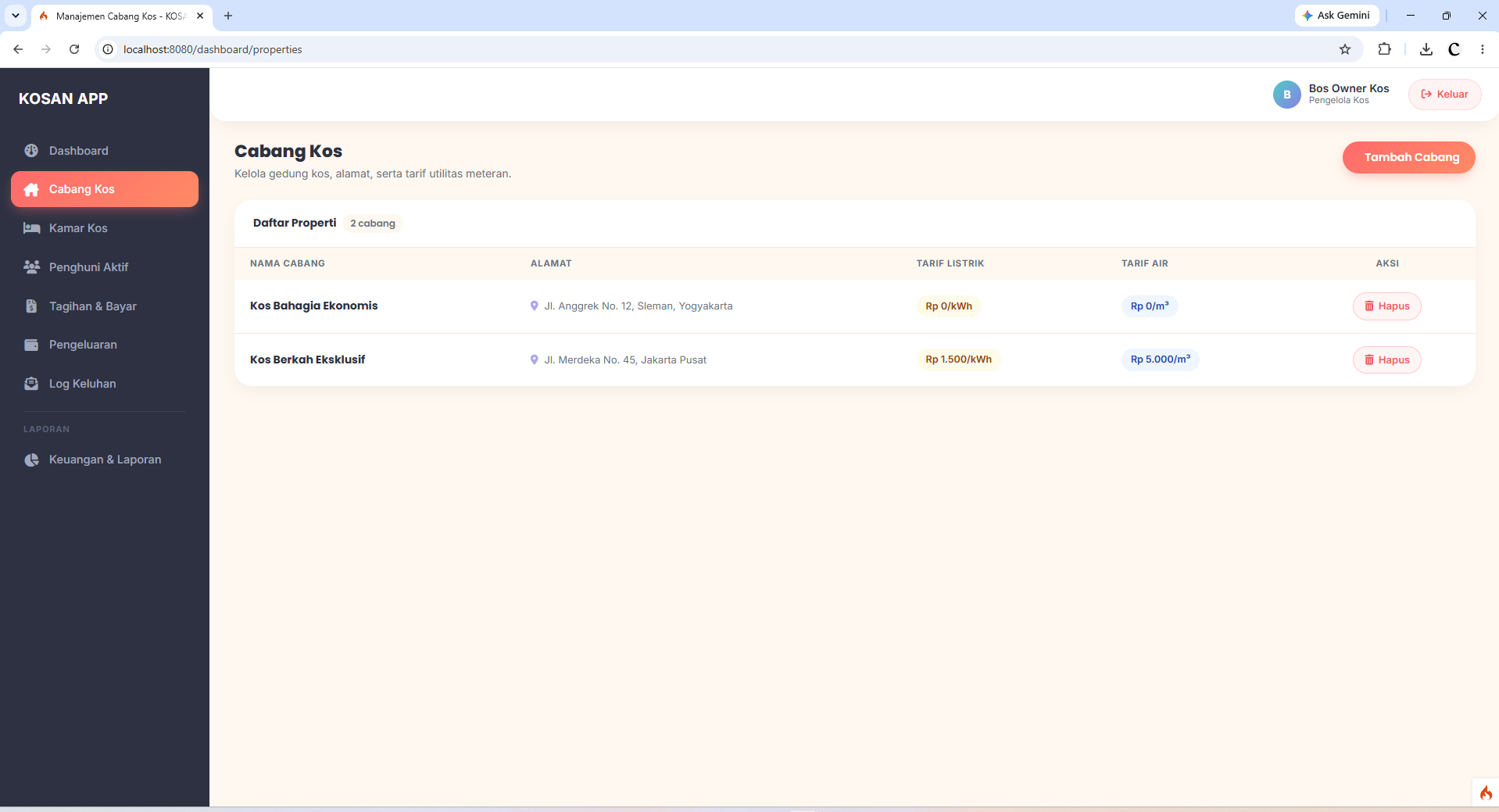1499x812 pixels.
Task: Click the envelope icon for Log Keluhan
Action: [x=31, y=384]
